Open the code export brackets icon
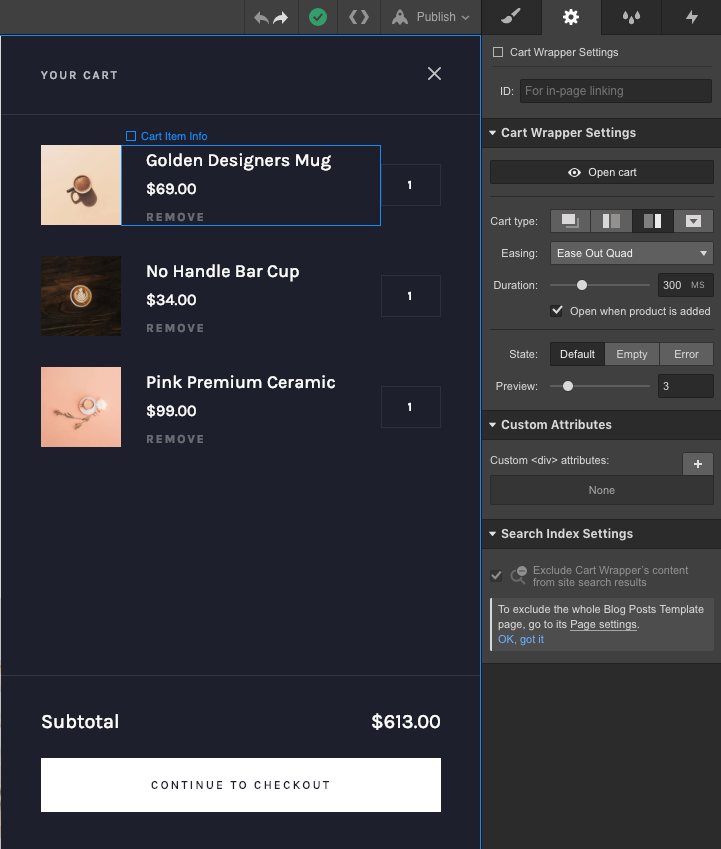 pyautogui.click(x=359, y=17)
